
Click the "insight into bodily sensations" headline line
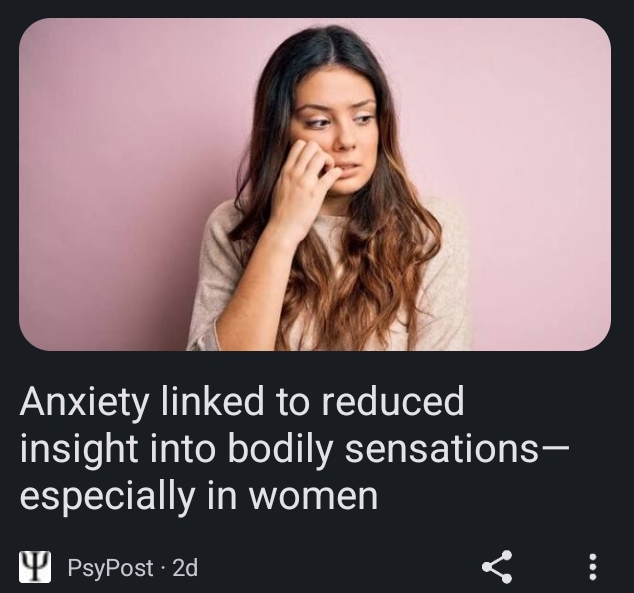point(294,449)
